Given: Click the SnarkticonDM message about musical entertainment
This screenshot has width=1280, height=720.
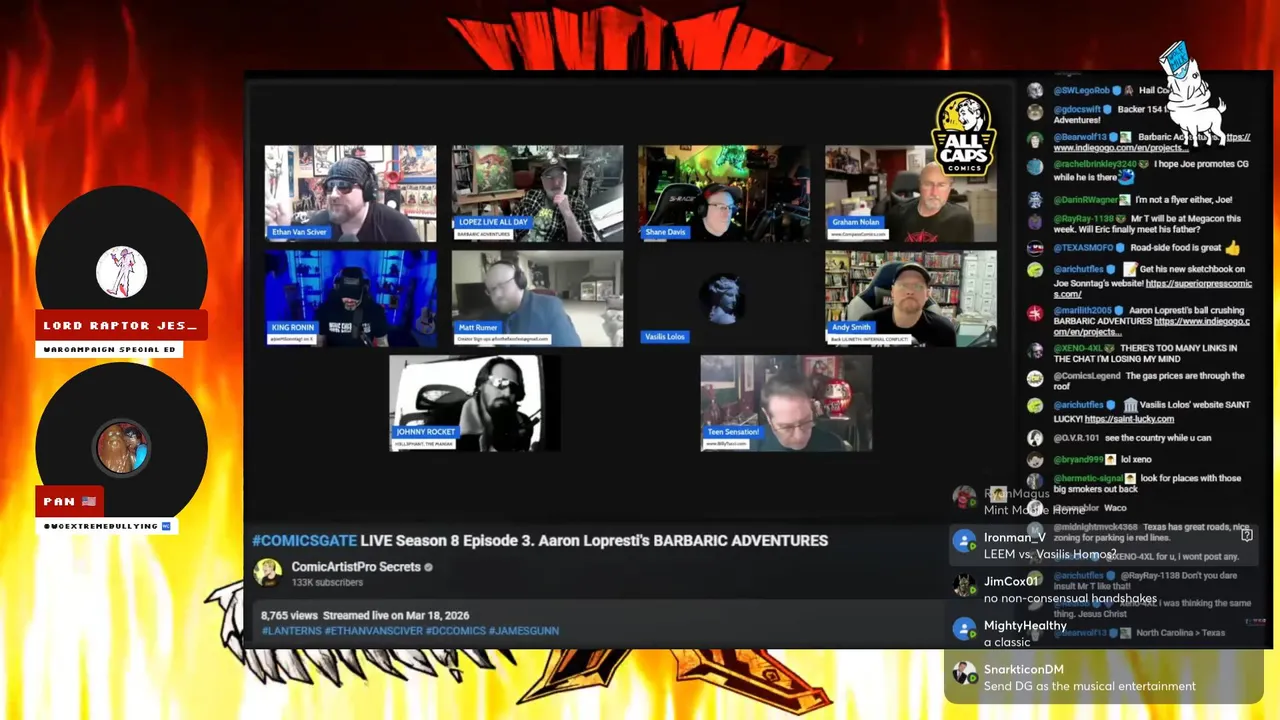Looking at the screenshot, I should coord(1090,686).
